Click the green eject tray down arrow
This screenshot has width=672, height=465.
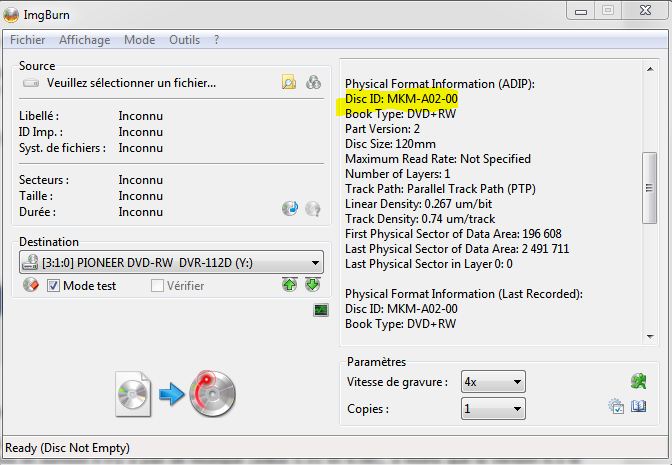pos(313,285)
